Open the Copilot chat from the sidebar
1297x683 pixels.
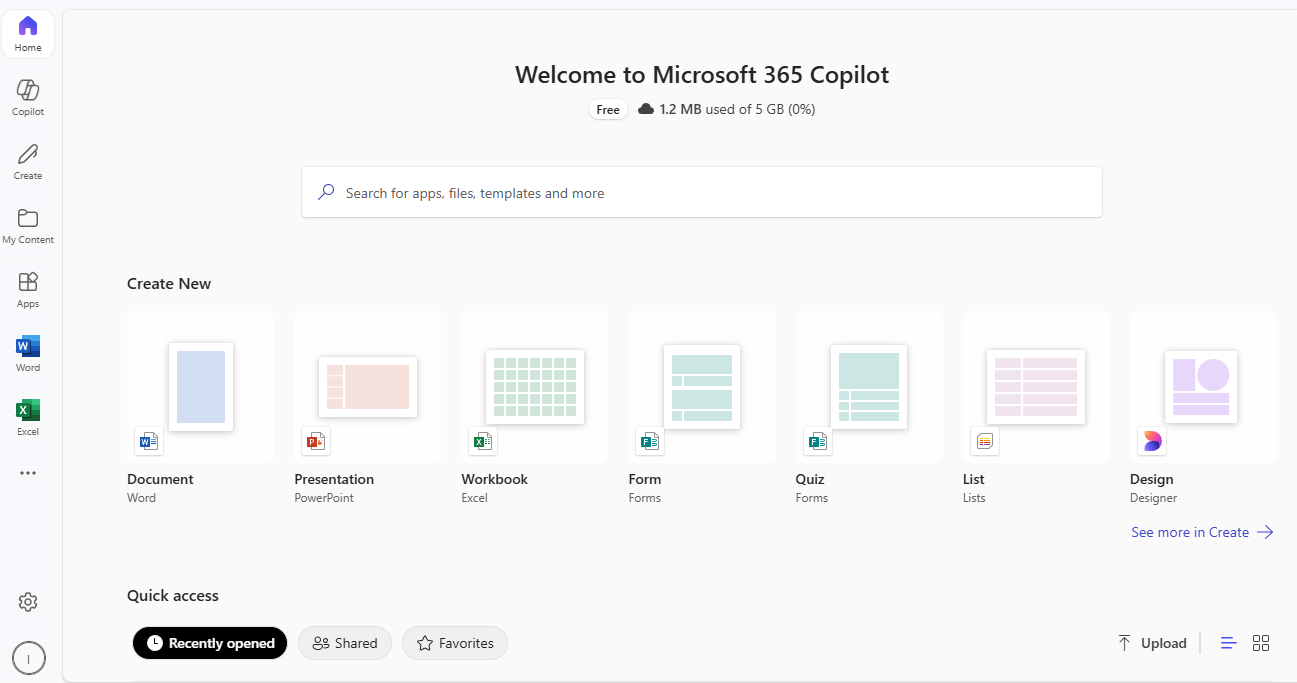[27, 95]
